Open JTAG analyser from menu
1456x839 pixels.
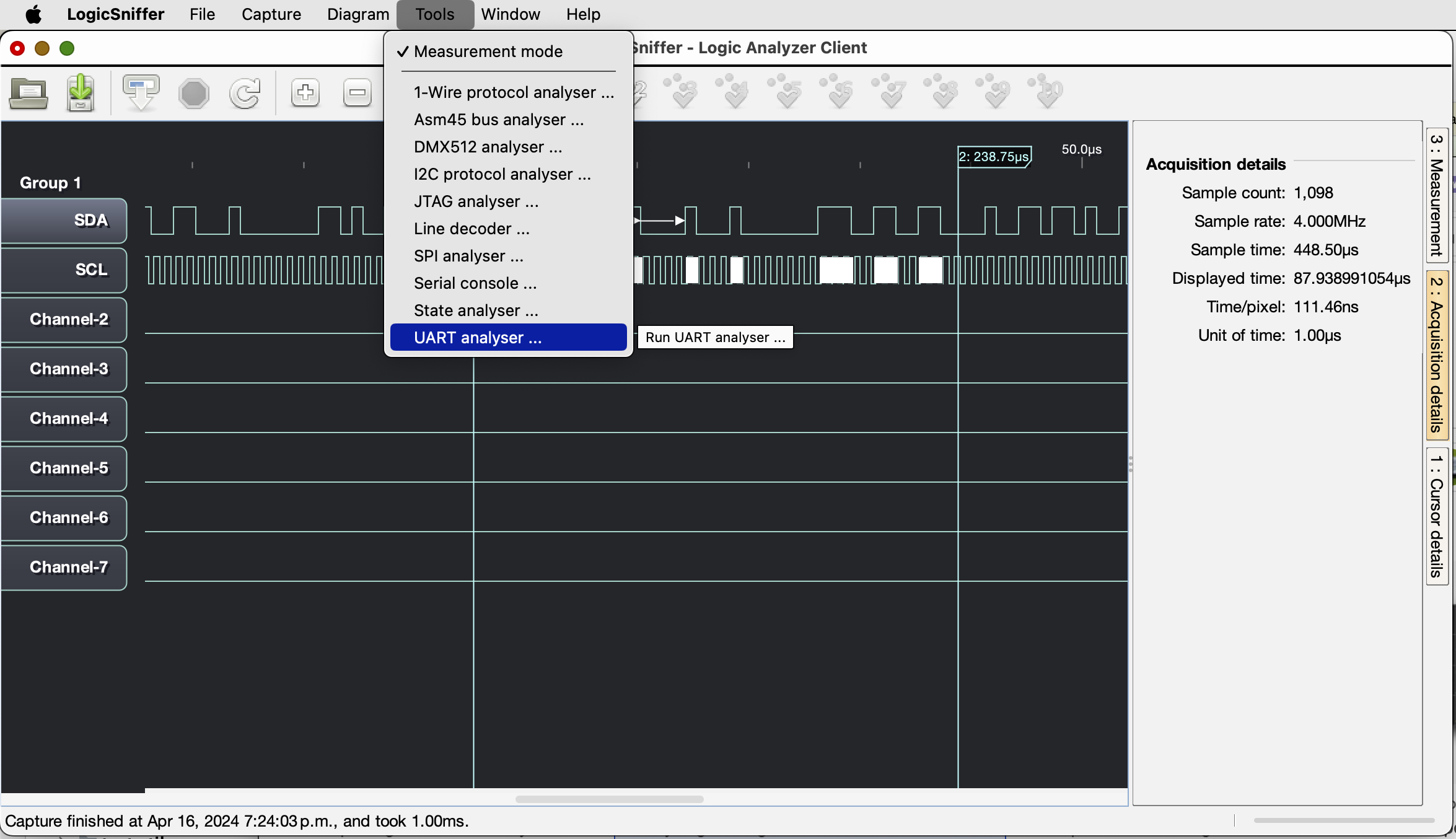508,201
